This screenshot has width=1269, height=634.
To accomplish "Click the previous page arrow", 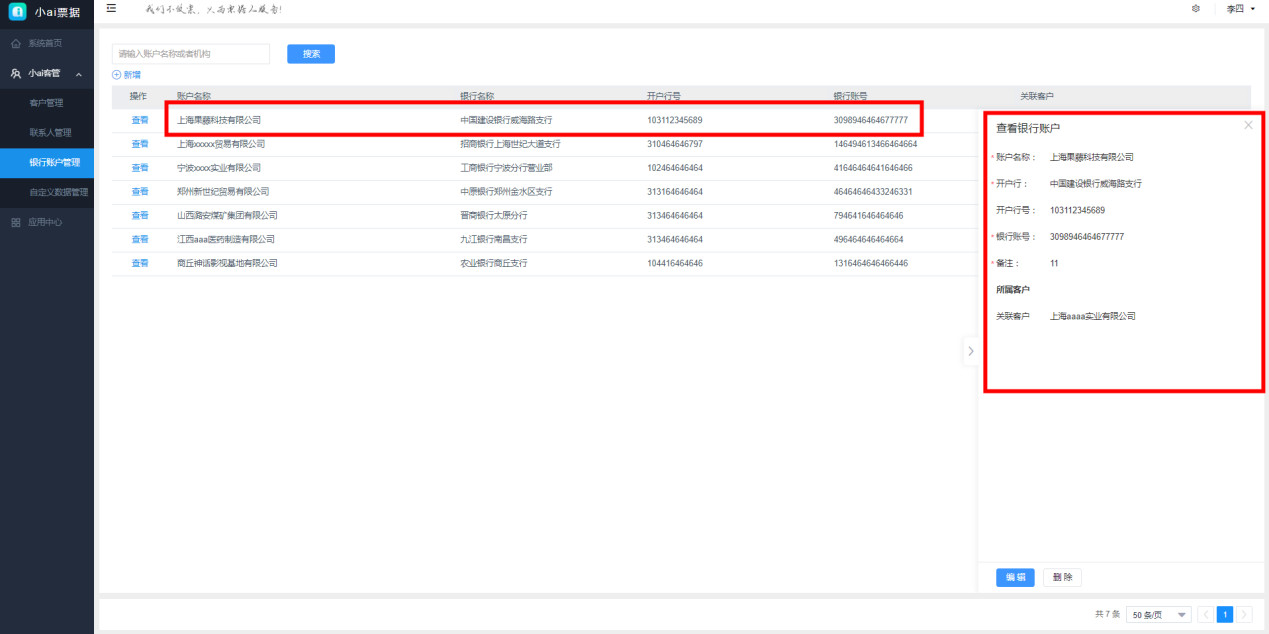I will [1205, 615].
